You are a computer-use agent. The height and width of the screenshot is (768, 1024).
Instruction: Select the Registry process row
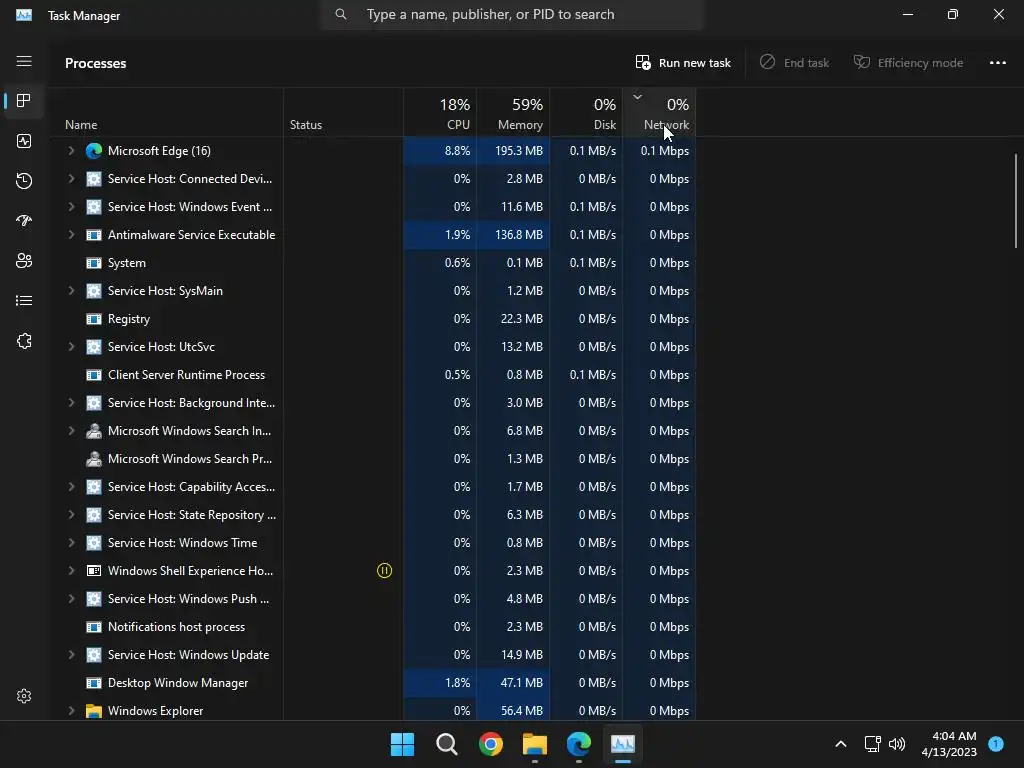pyautogui.click(x=373, y=319)
